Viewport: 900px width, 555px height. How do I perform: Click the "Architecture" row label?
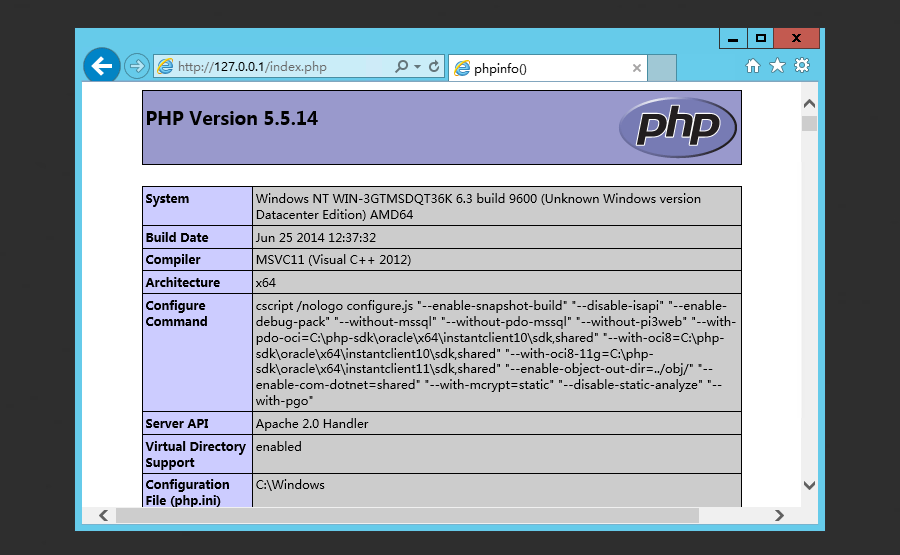[x=183, y=282]
